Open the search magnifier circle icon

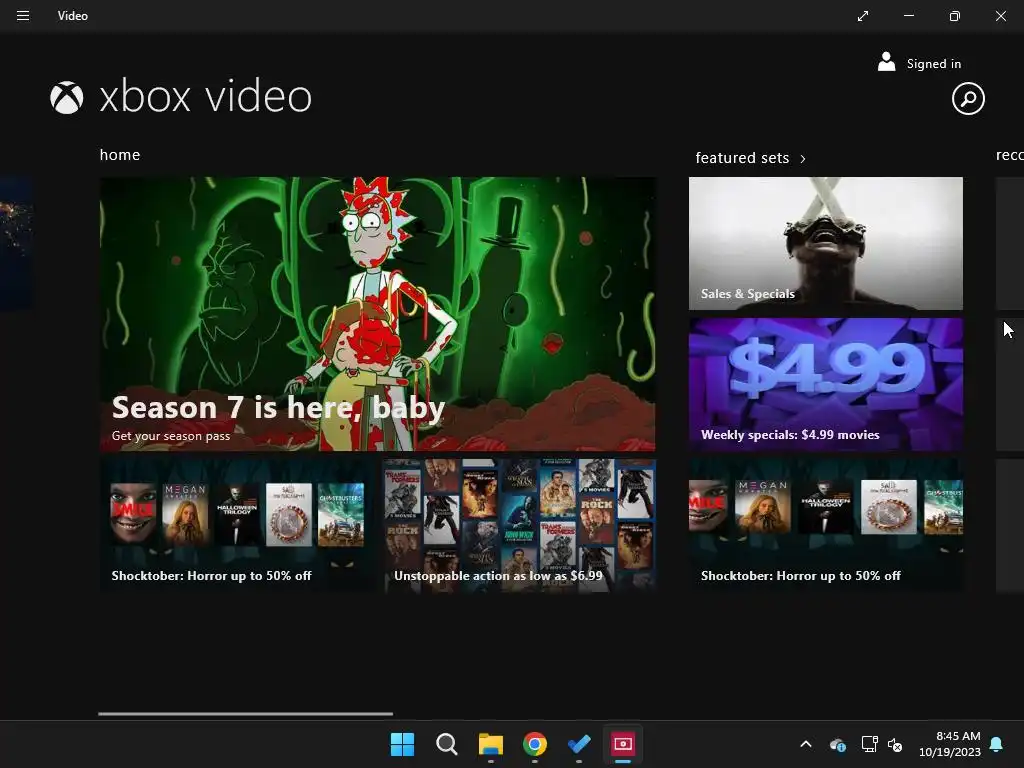point(968,99)
